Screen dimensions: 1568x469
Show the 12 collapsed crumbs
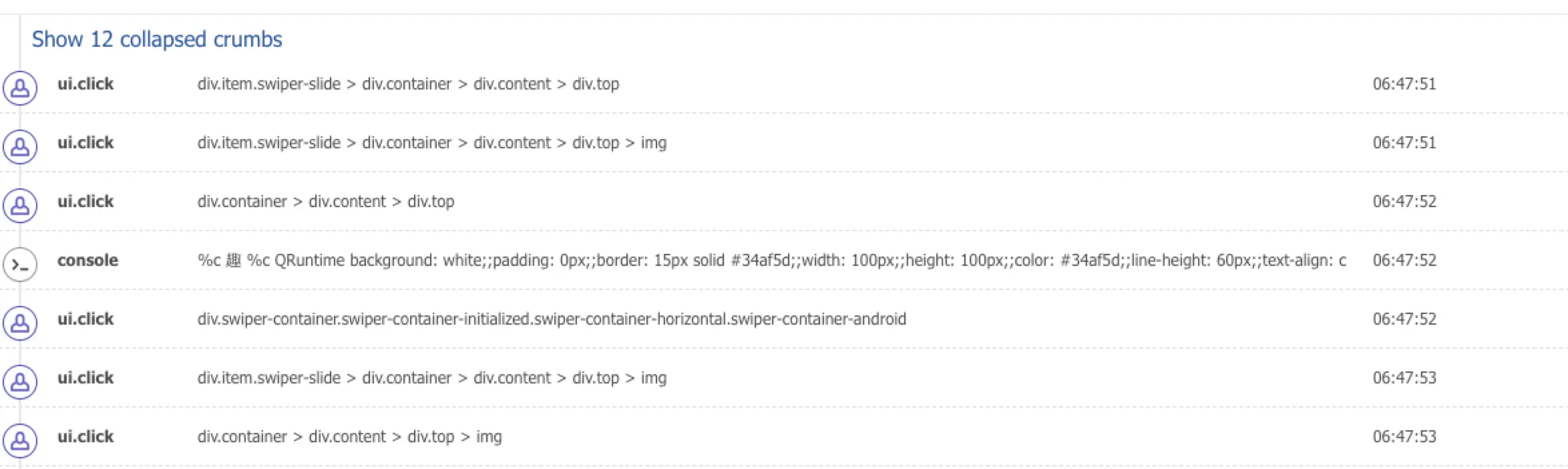pyautogui.click(x=157, y=39)
